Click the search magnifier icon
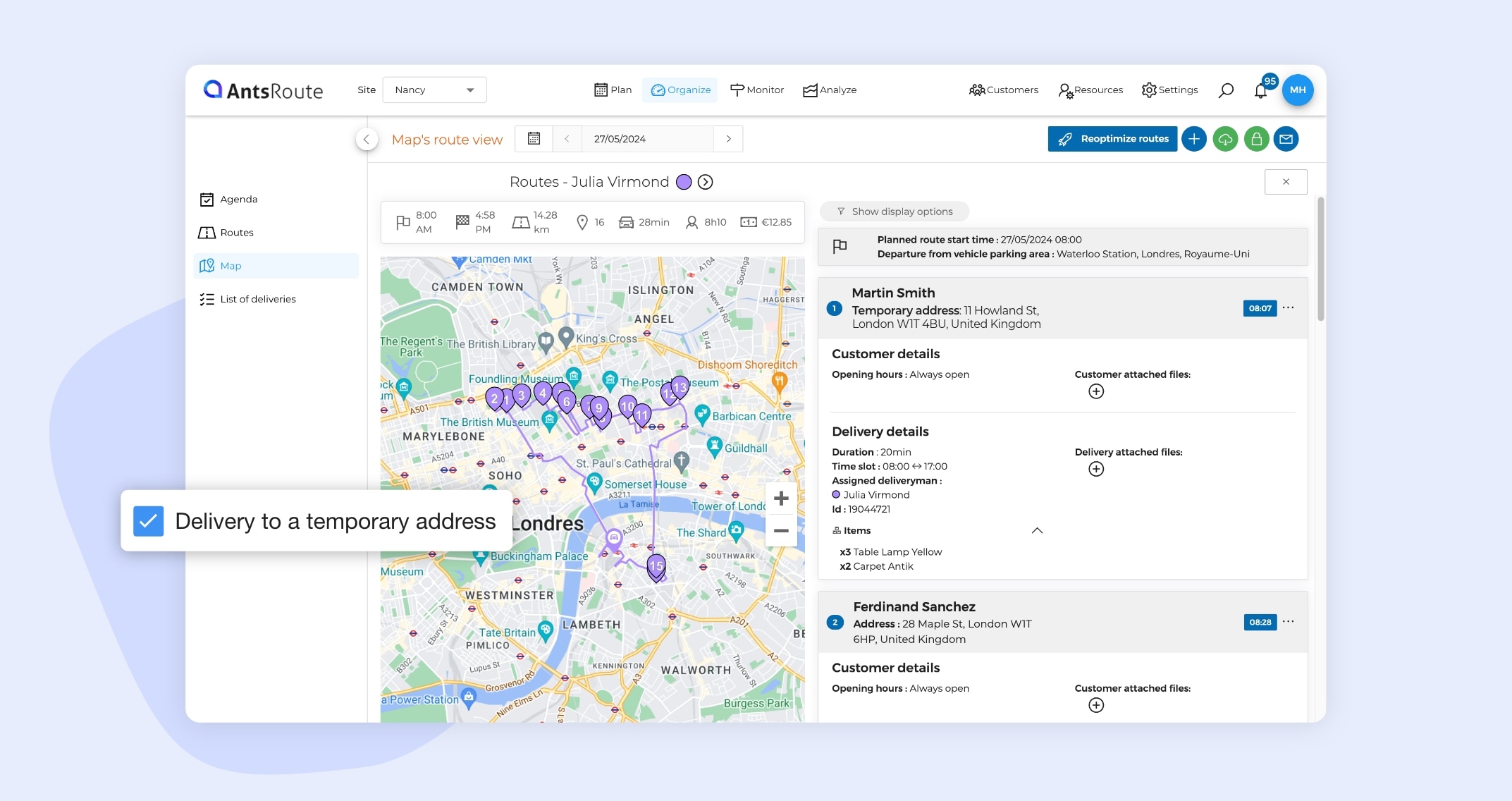Screen dimensions: 1512x801 point(1226,90)
